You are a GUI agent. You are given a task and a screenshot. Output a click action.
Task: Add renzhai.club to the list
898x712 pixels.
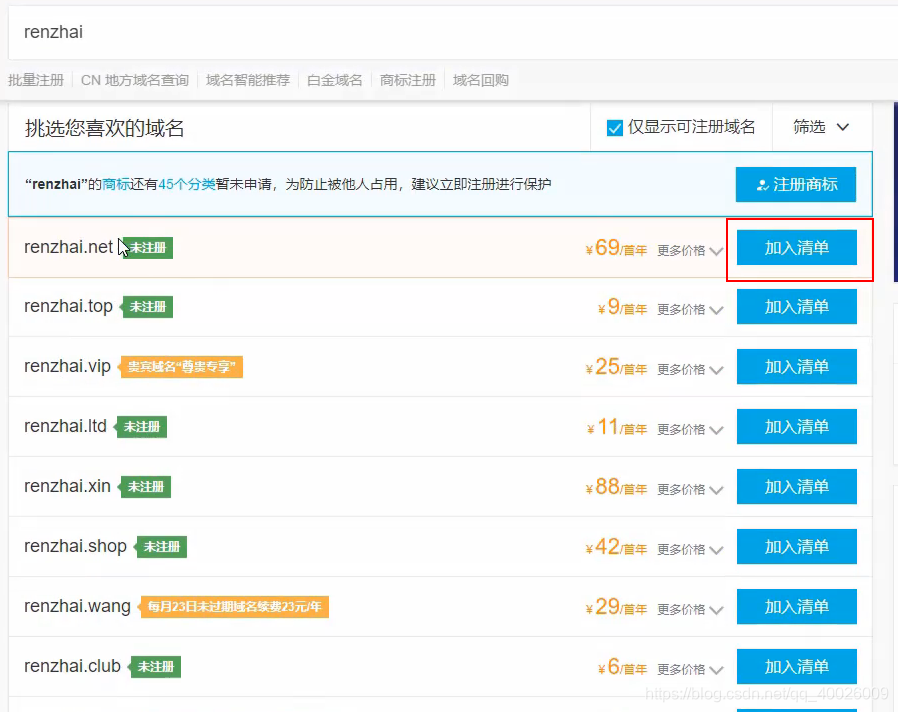tap(797, 667)
